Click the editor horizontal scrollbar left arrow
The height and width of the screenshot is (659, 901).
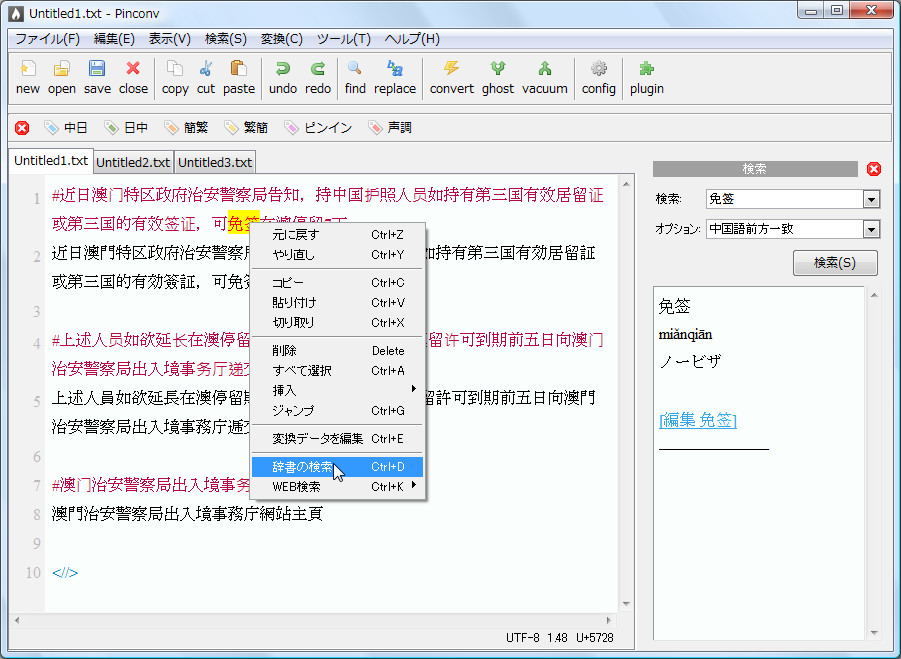(x=17, y=620)
